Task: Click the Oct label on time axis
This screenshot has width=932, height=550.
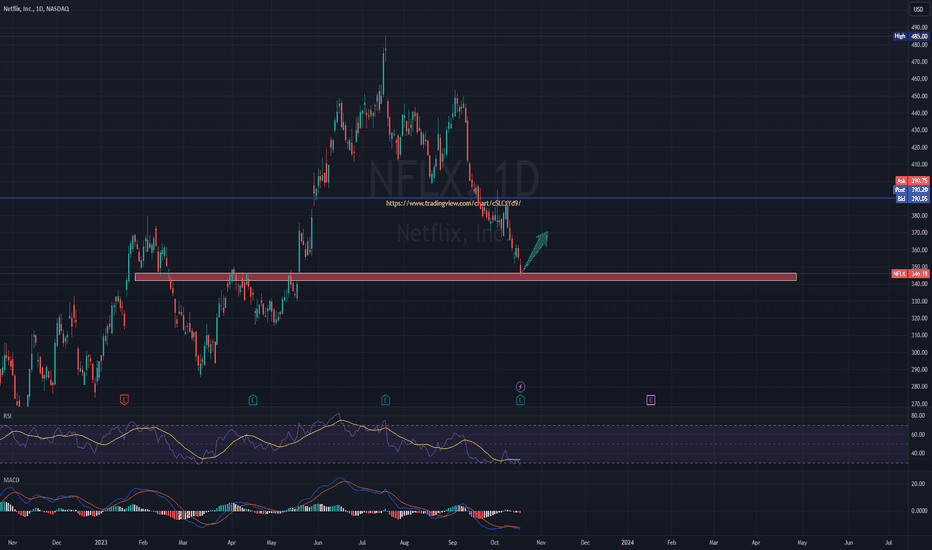Action: pyautogui.click(x=495, y=542)
